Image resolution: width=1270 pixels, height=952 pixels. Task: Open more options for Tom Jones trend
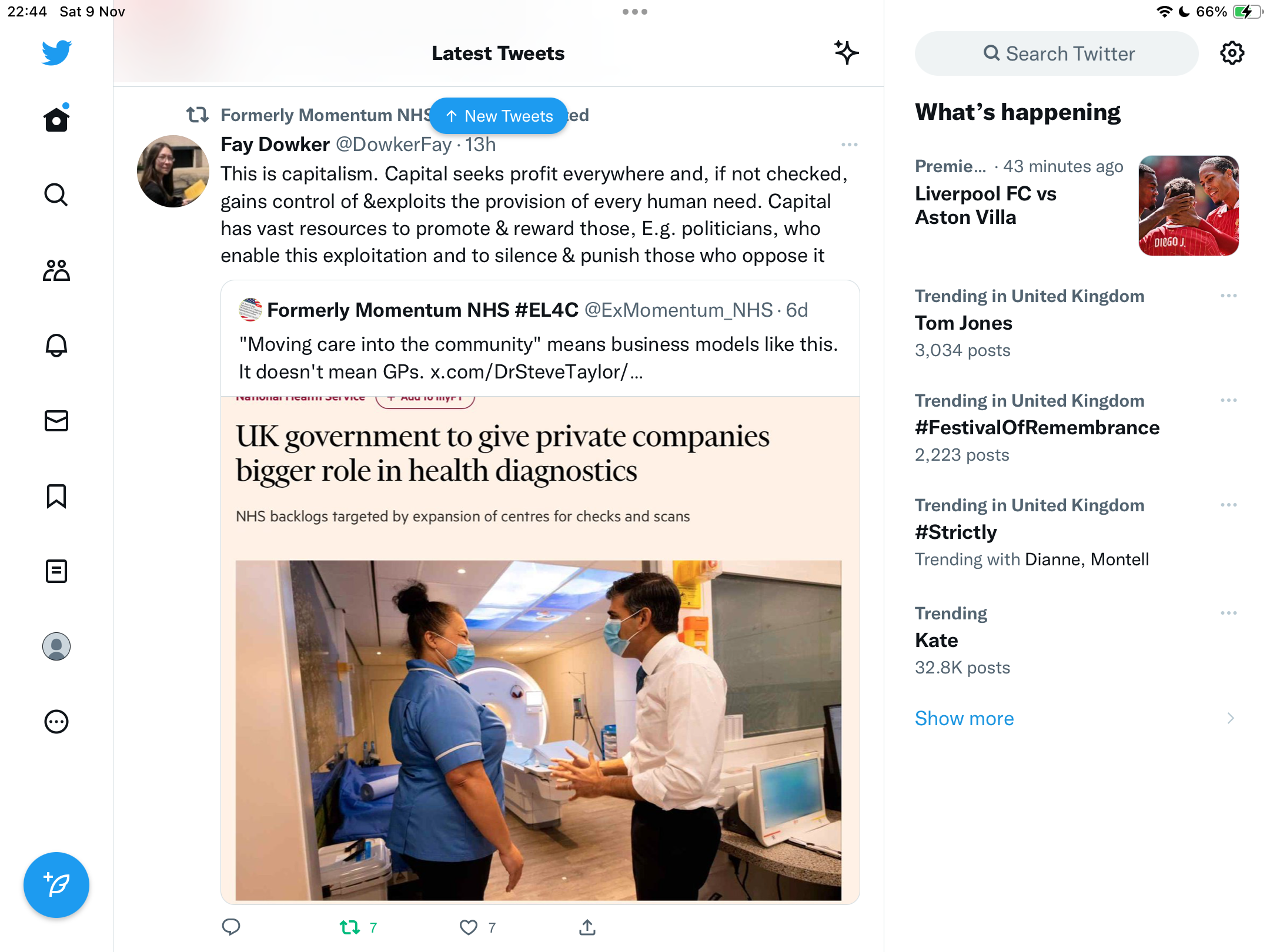[x=1228, y=296]
